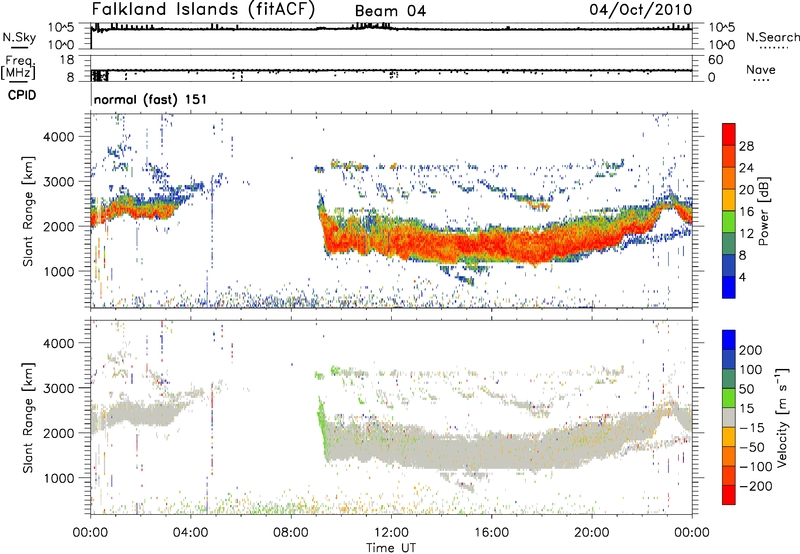Click the power panel 'Slant Range [km]' label

tap(28, 211)
